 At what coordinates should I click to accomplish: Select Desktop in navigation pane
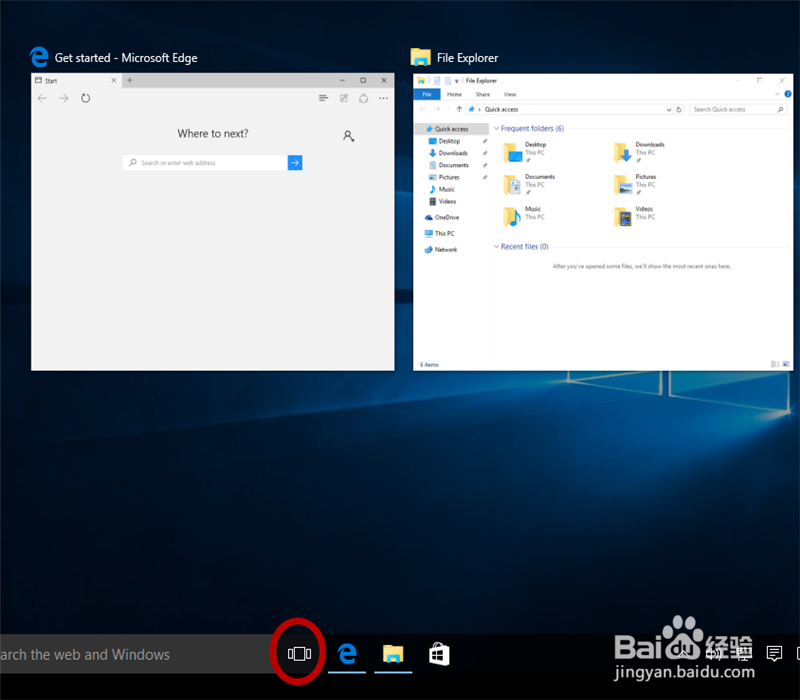pos(449,141)
